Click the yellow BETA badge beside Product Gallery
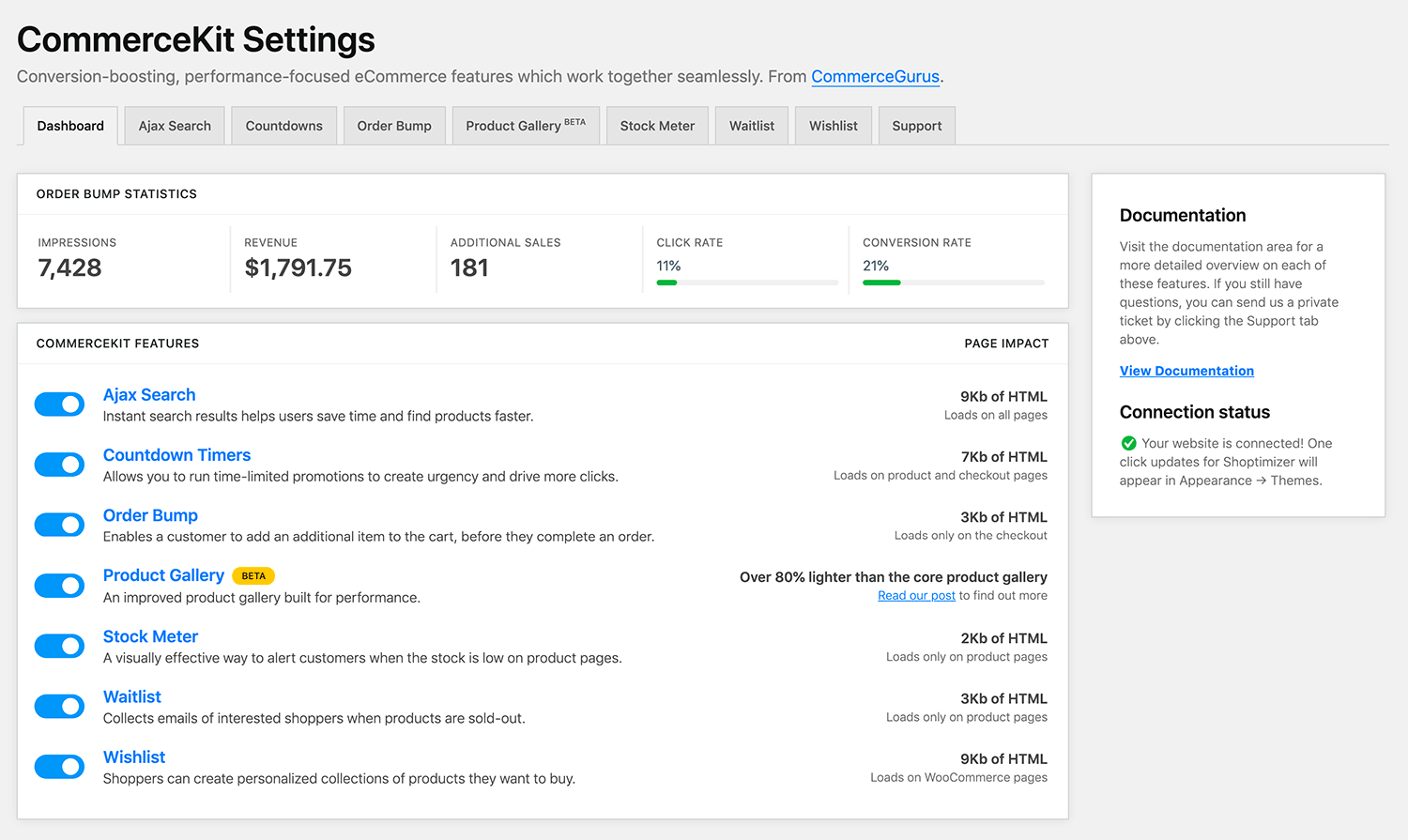 [x=253, y=576]
